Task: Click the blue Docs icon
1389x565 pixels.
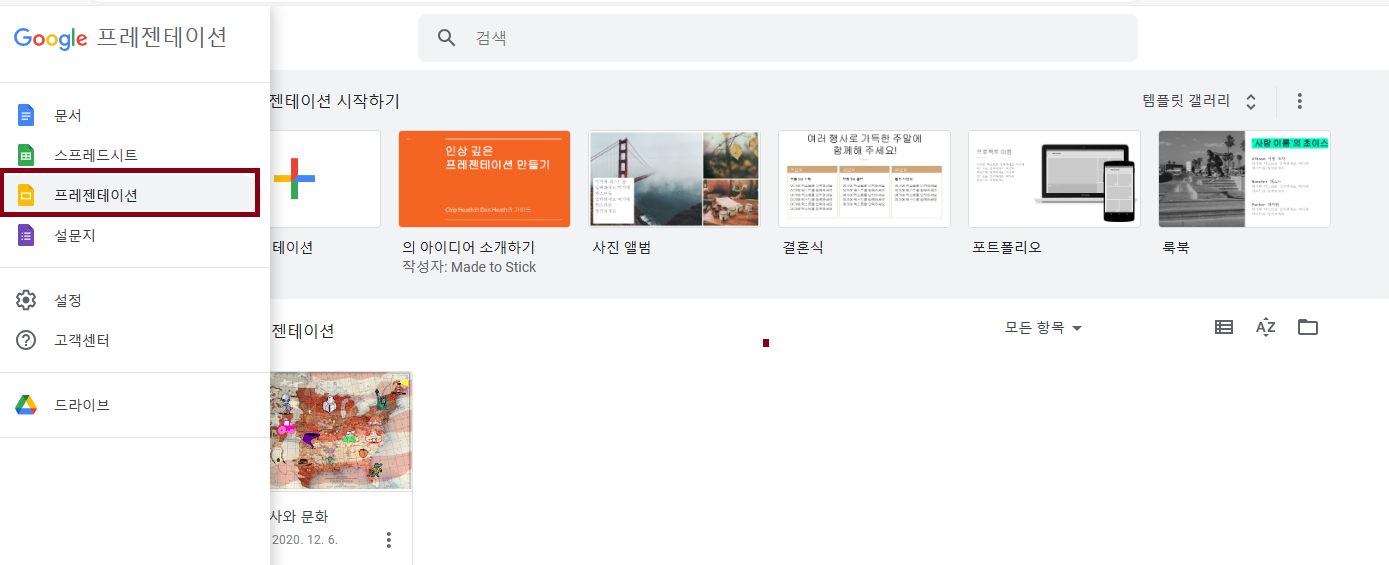Action: click(26, 115)
